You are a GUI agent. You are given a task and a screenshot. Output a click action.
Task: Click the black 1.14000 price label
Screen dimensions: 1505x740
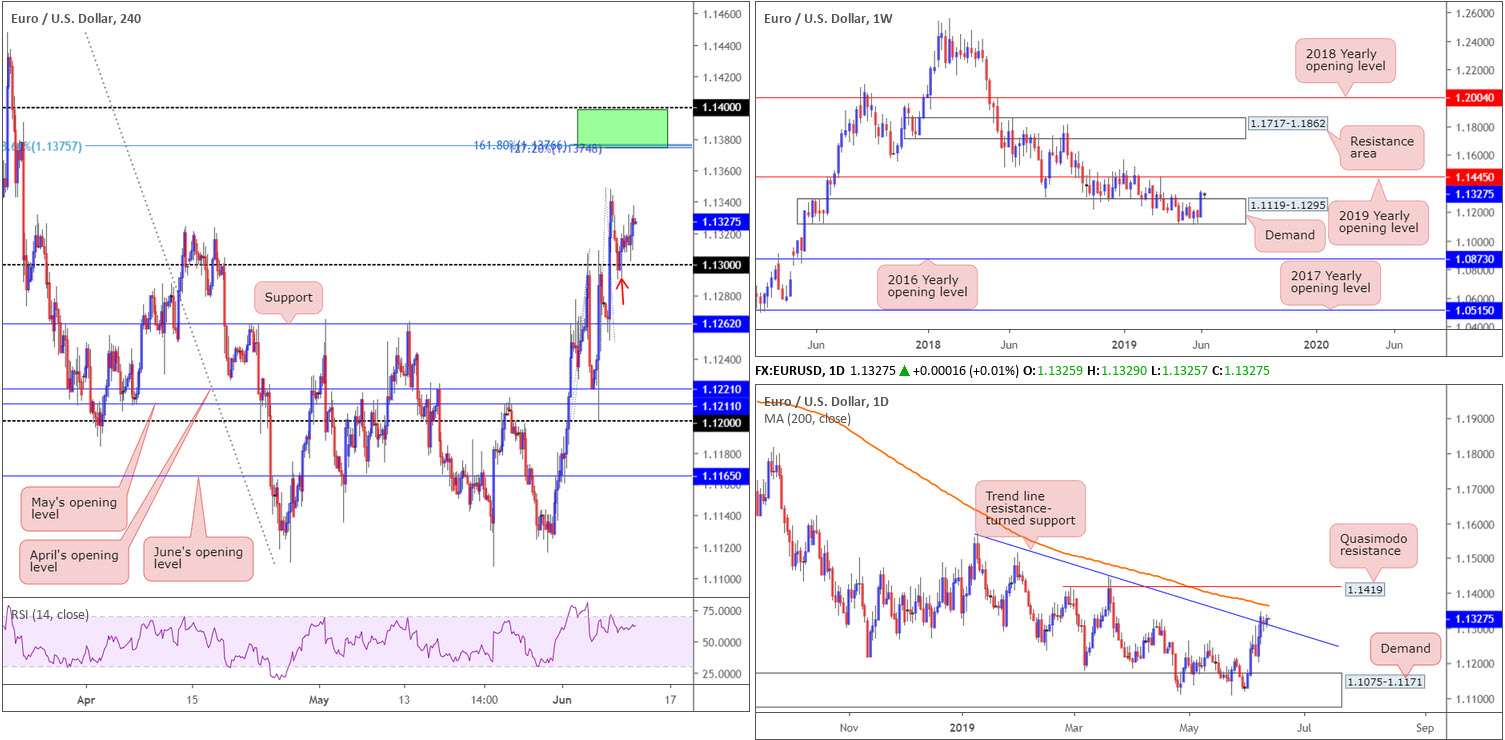tap(720, 107)
